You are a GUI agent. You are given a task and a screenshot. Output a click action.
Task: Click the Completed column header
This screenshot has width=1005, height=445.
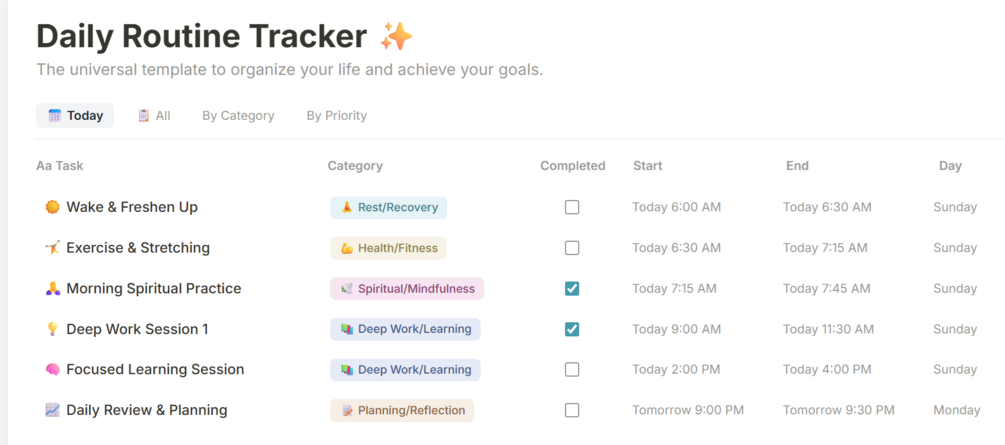[572, 166]
